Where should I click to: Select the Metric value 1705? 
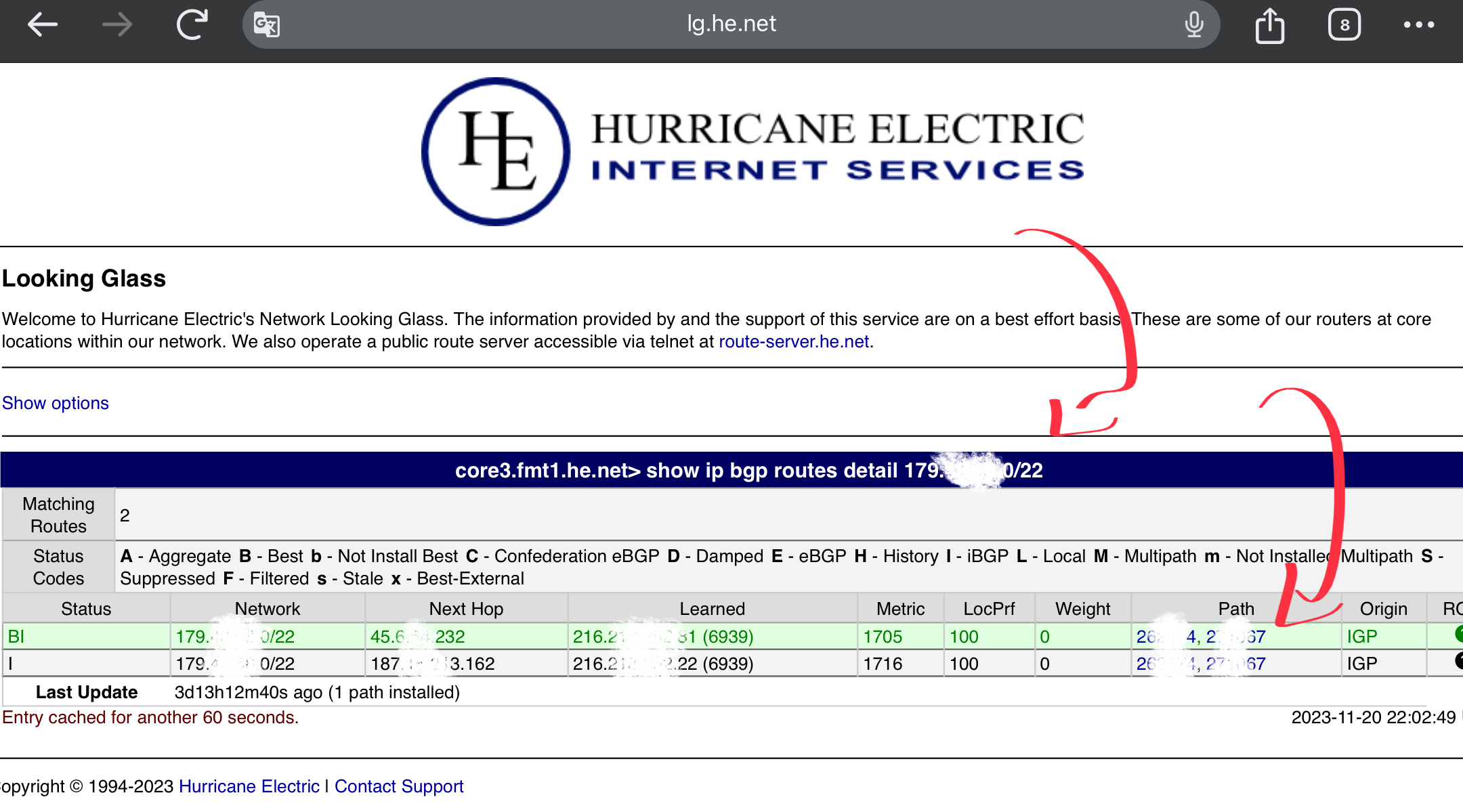(x=883, y=637)
